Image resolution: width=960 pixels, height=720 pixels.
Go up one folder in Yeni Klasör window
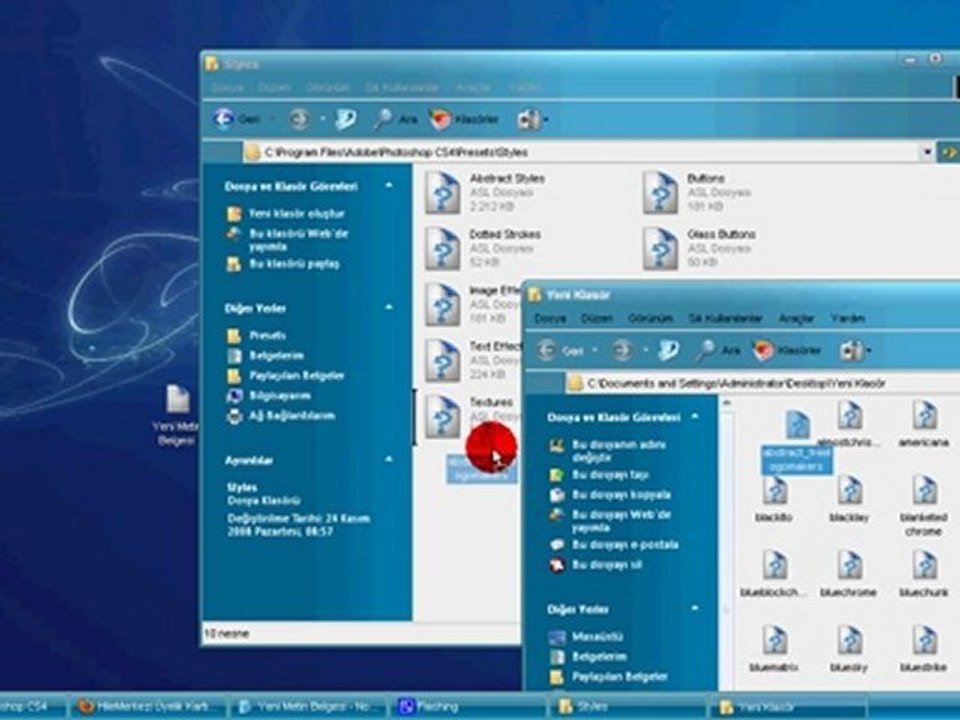point(668,350)
